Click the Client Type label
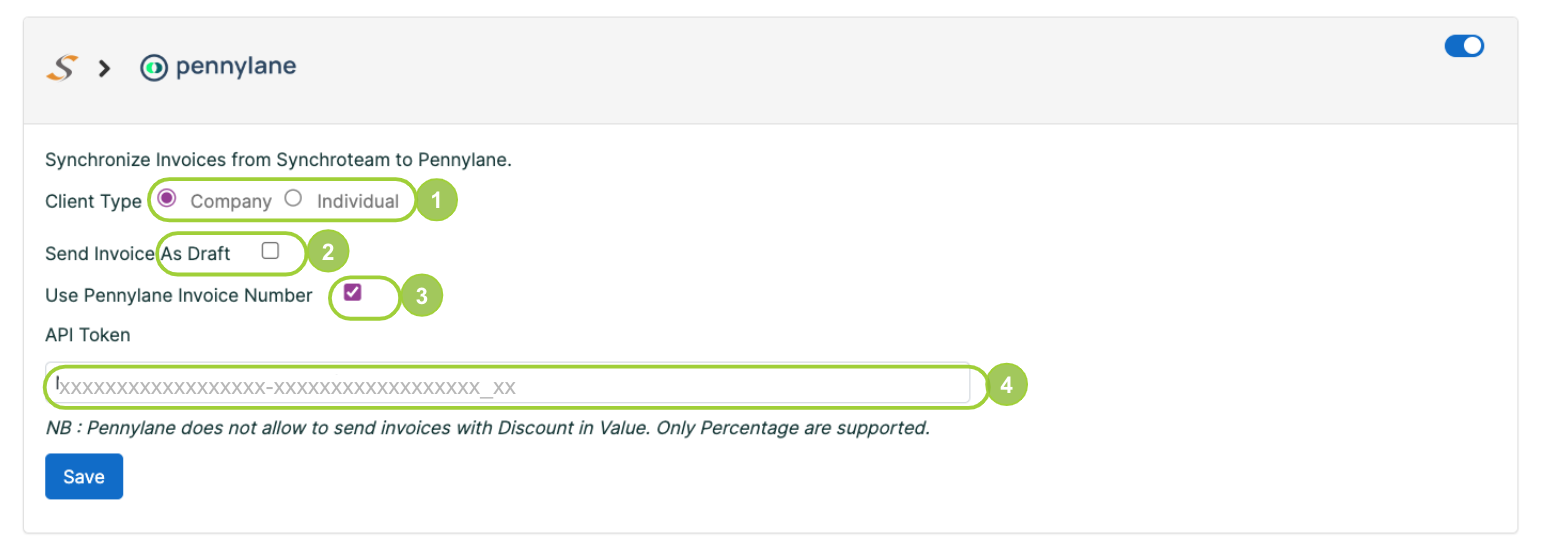Viewport: 1544px width, 558px height. coord(94,201)
